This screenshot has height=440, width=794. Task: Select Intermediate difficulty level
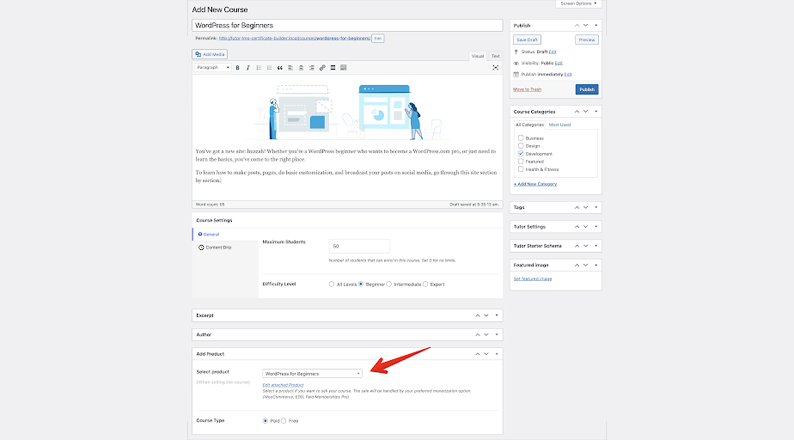(x=389, y=284)
